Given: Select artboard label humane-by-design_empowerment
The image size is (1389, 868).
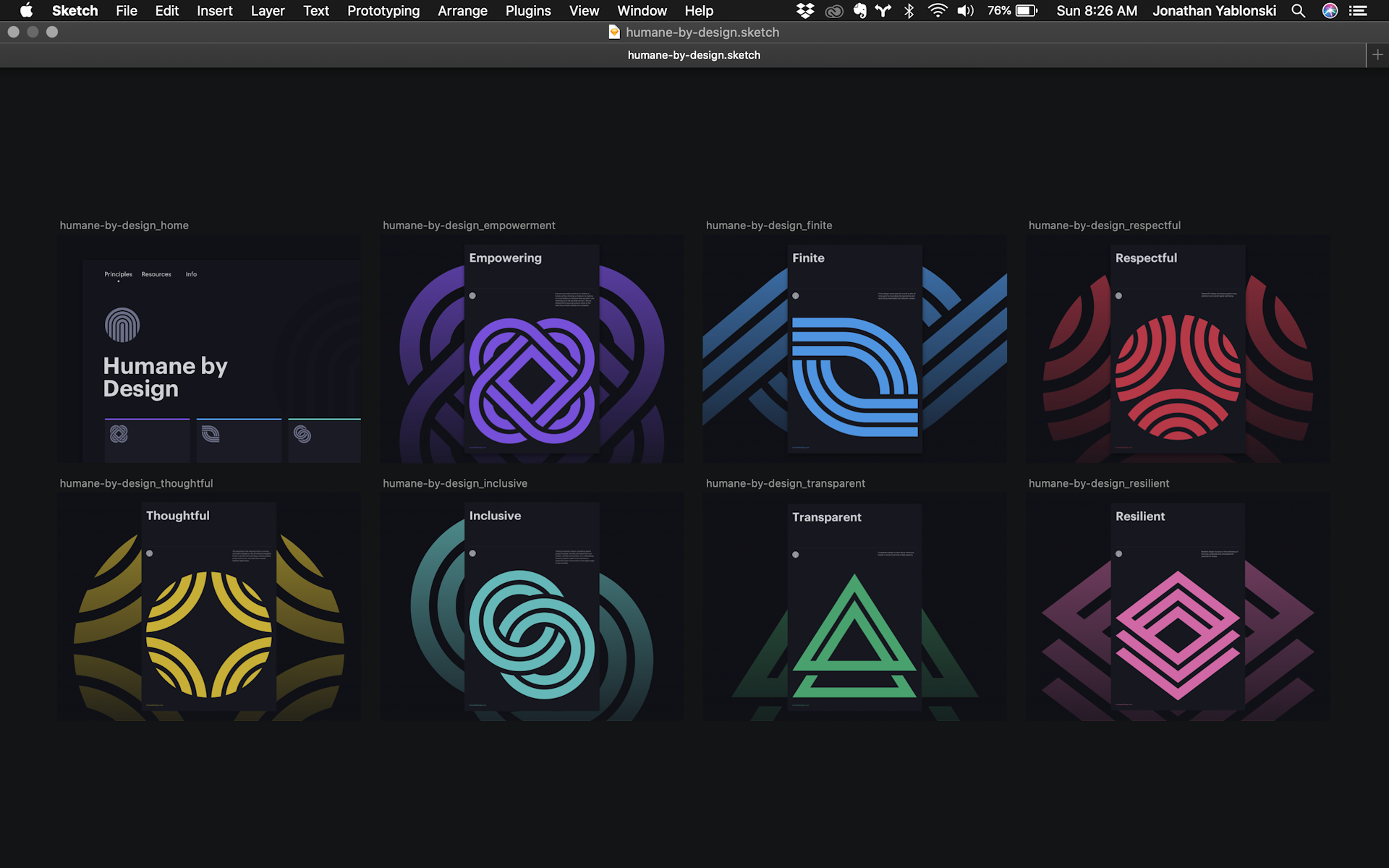Looking at the screenshot, I should pos(469,226).
